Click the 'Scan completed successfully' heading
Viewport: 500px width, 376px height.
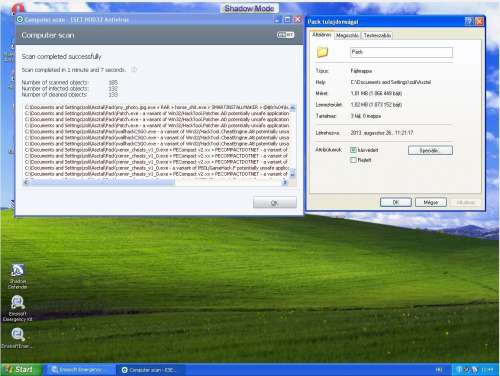[x=61, y=56]
